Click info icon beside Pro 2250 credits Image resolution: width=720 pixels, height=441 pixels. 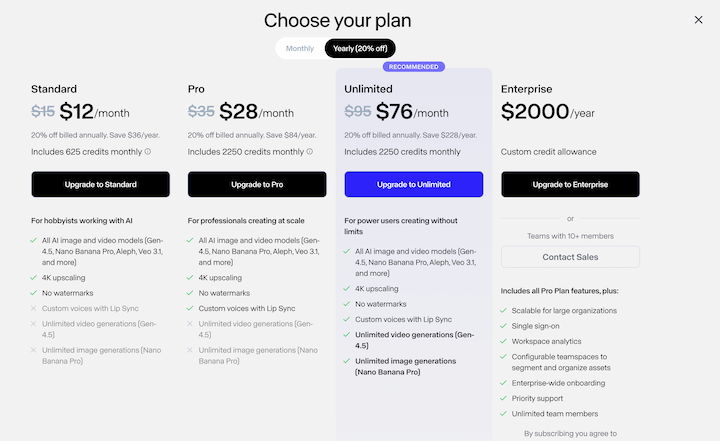[x=309, y=152]
